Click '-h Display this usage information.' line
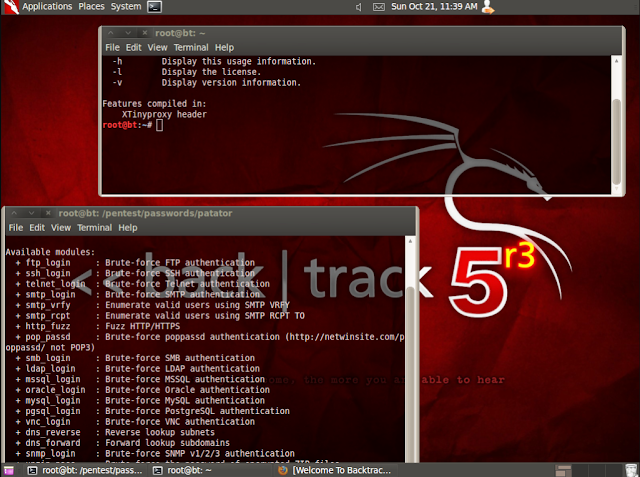Image resolution: width=640 pixels, height=477 pixels. pyautogui.click(x=214, y=62)
